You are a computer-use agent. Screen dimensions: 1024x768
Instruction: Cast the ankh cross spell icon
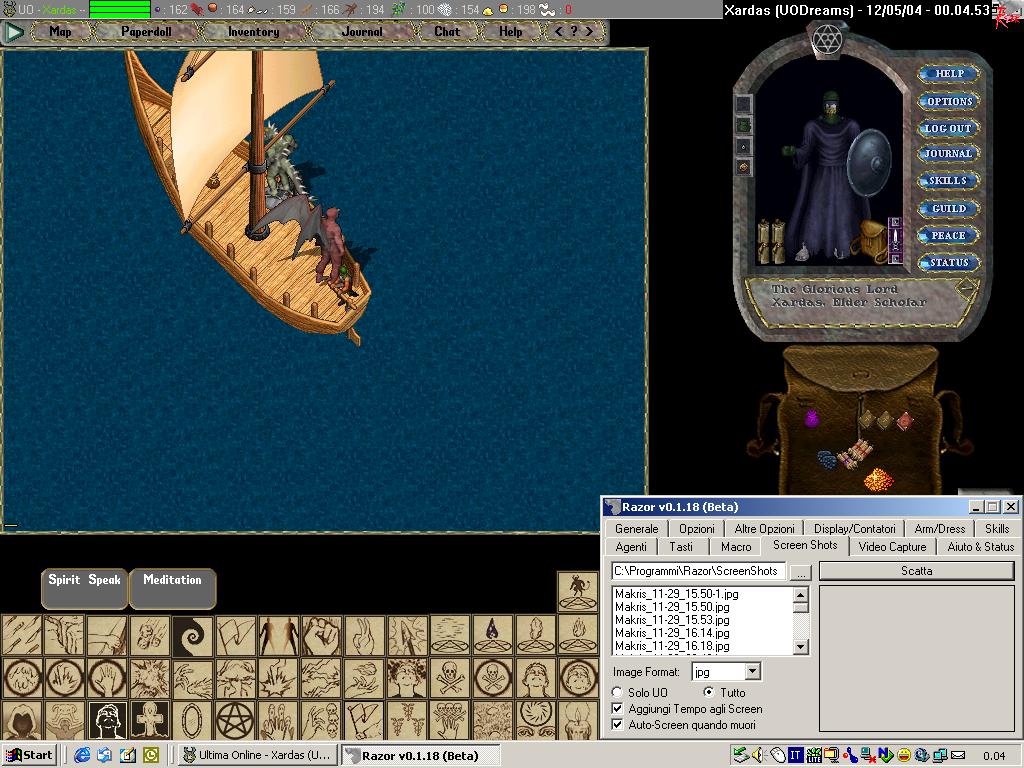pyautogui.click(x=150, y=720)
